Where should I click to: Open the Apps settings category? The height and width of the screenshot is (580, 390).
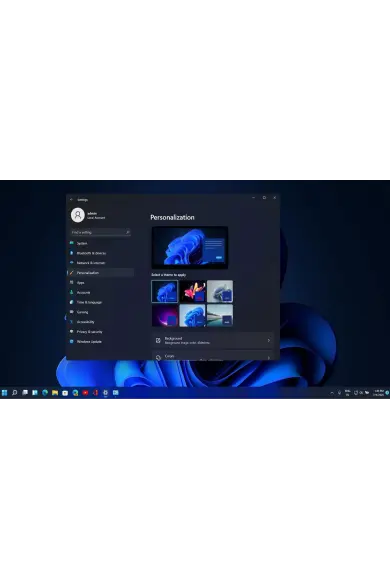click(100, 283)
